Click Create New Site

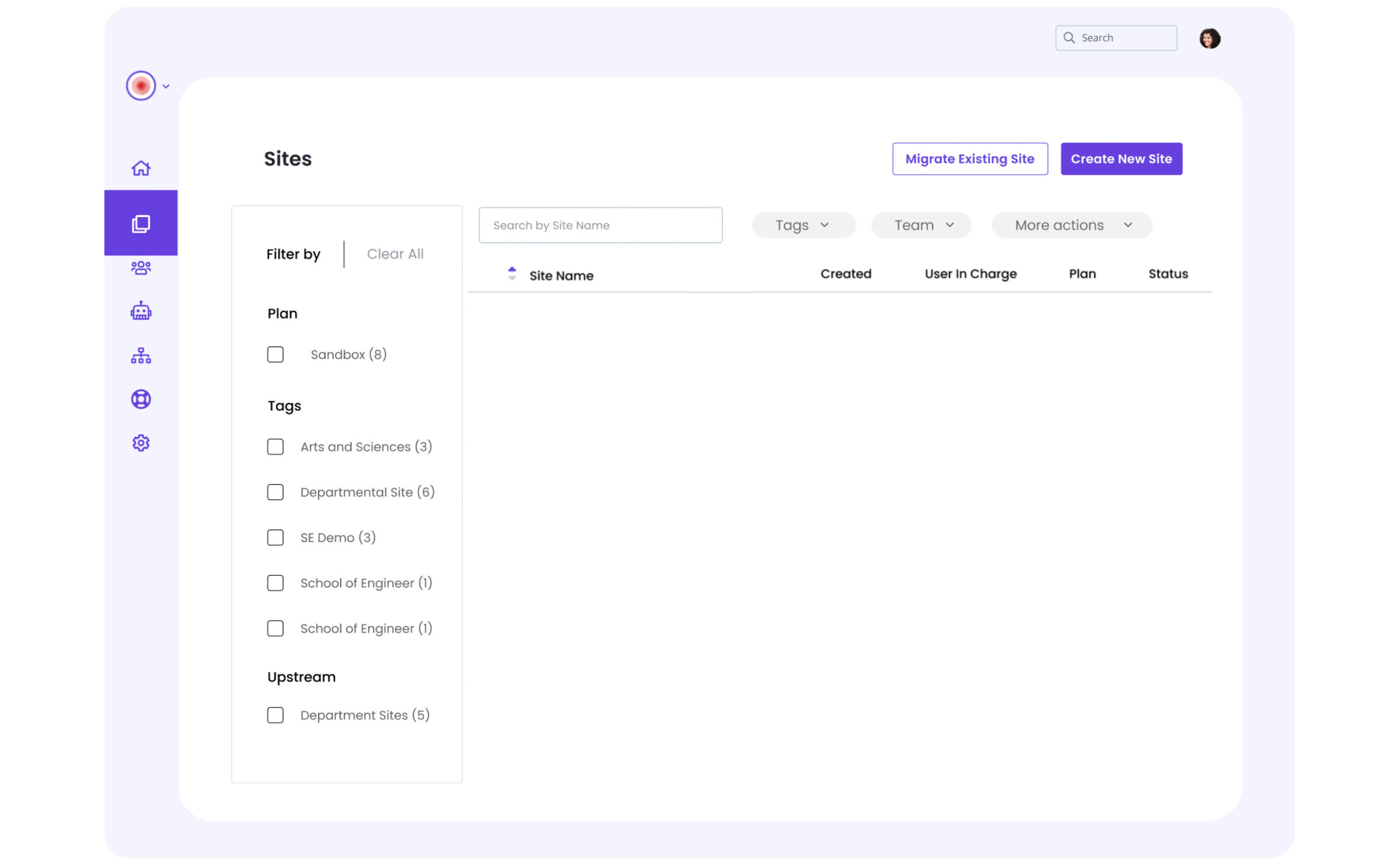coord(1121,159)
